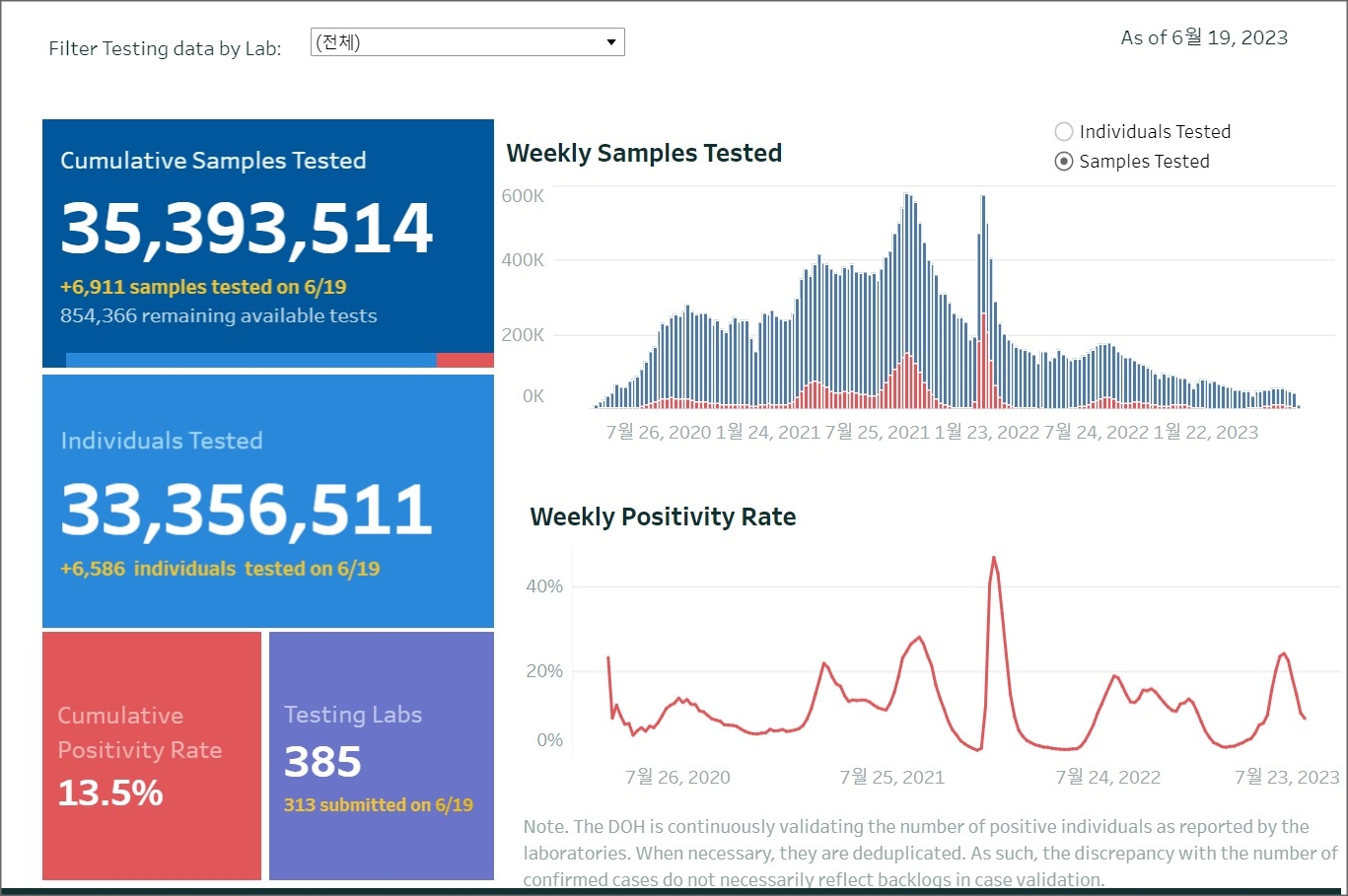Viewport: 1348px width, 896px height.
Task: Click the '+6,911 samples tested on 6/19' text
Action: 203,287
